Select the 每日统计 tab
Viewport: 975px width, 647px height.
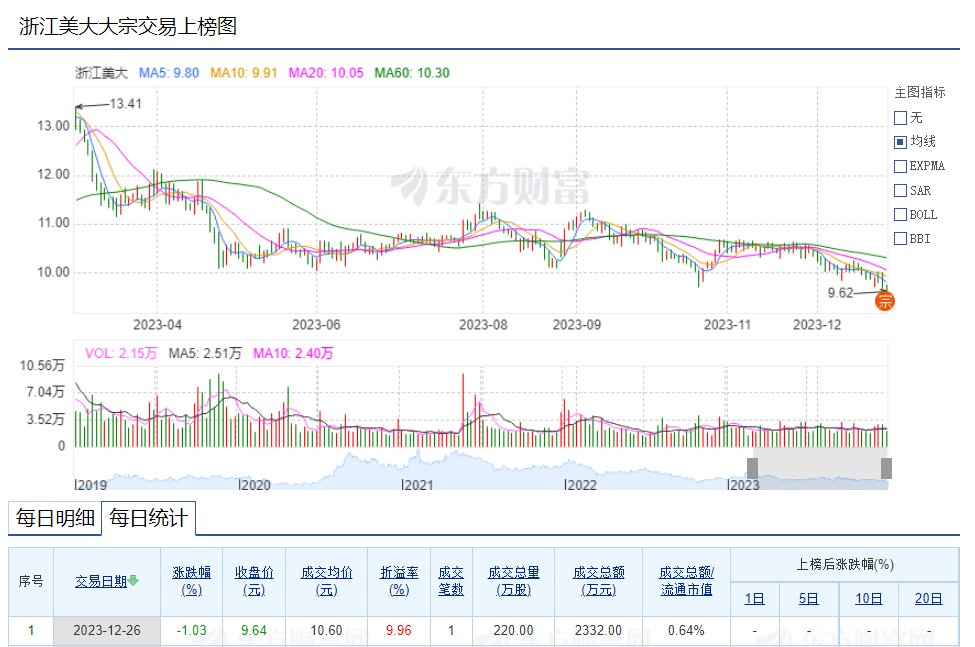coord(148,518)
